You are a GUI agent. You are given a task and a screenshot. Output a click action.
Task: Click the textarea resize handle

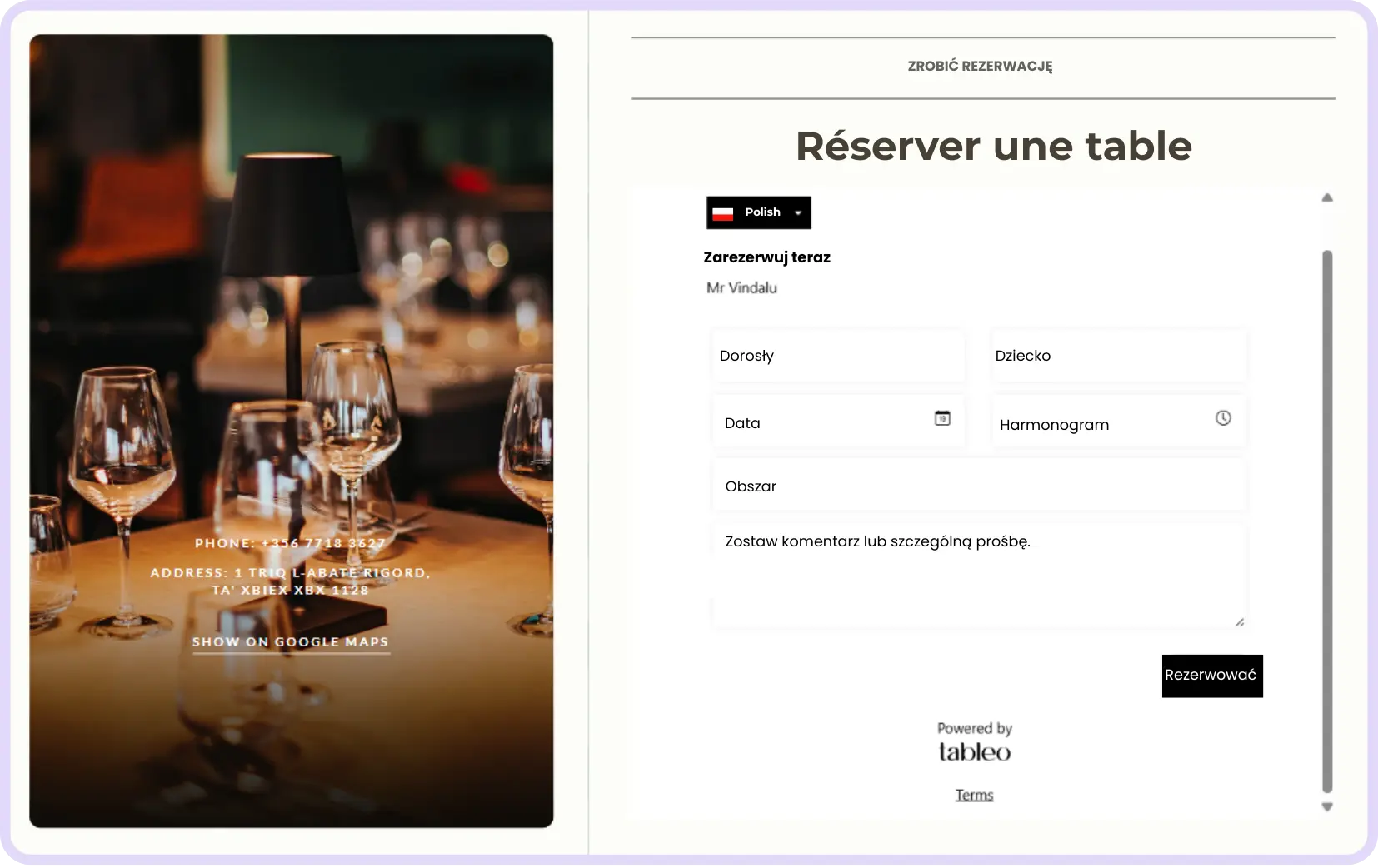[x=1240, y=621]
